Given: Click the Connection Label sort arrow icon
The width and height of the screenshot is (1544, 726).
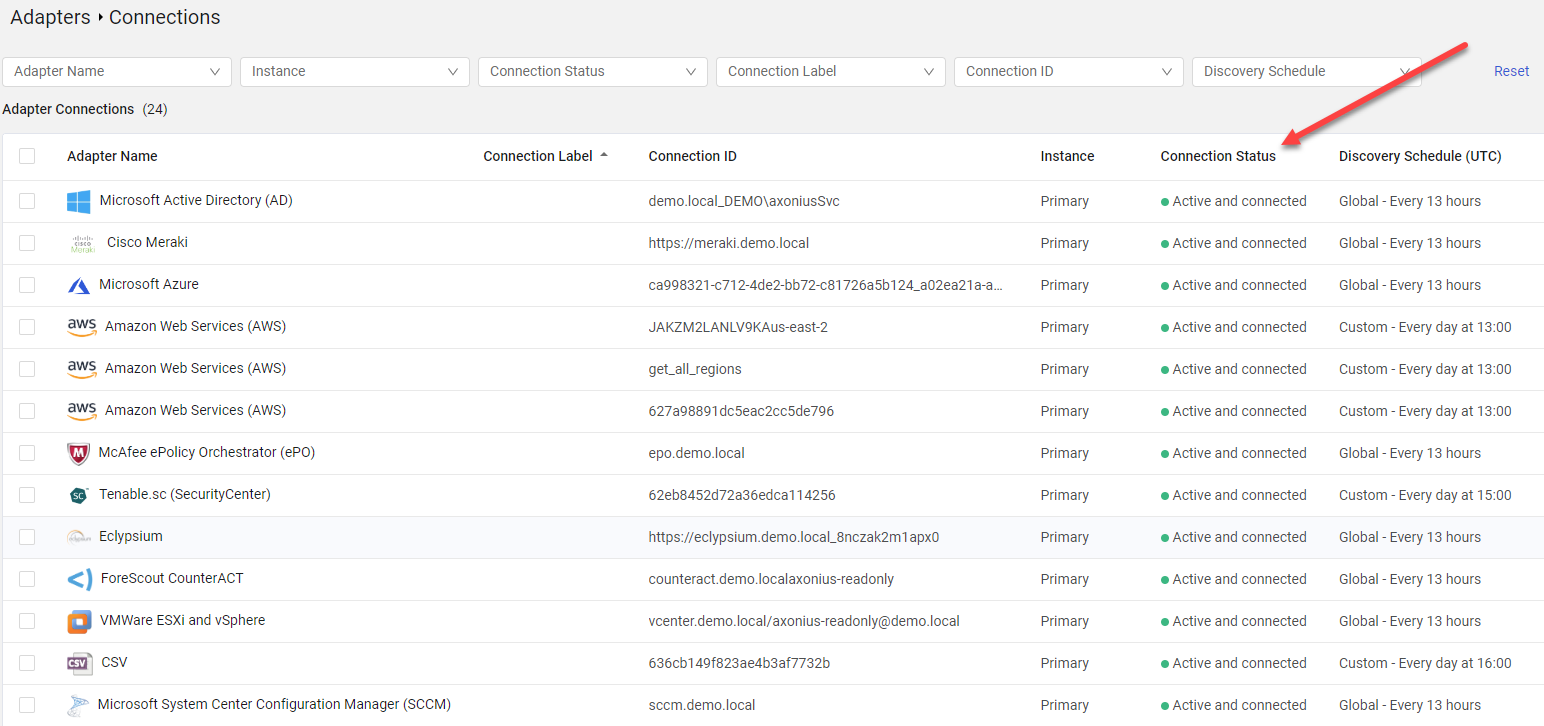Looking at the screenshot, I should (604, 155).
